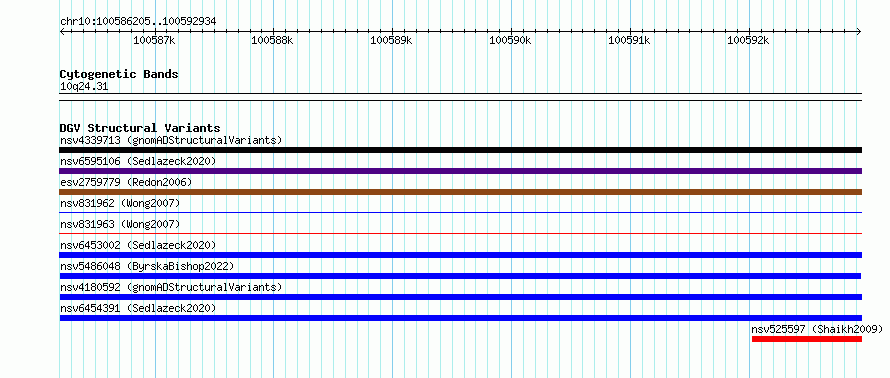Open nsv5486048 (ByrskaBishop2022) variant label
The image size is (890, 378).
click(147, 266)
